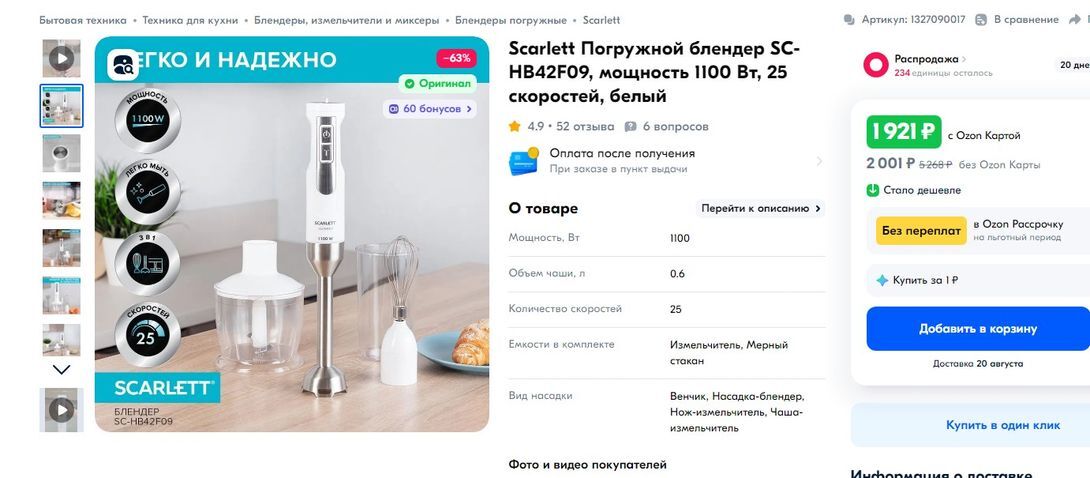The image size is (1090, 478).
Task: Expand the 60 бонусов chip
Action: [x=430, y=108]
